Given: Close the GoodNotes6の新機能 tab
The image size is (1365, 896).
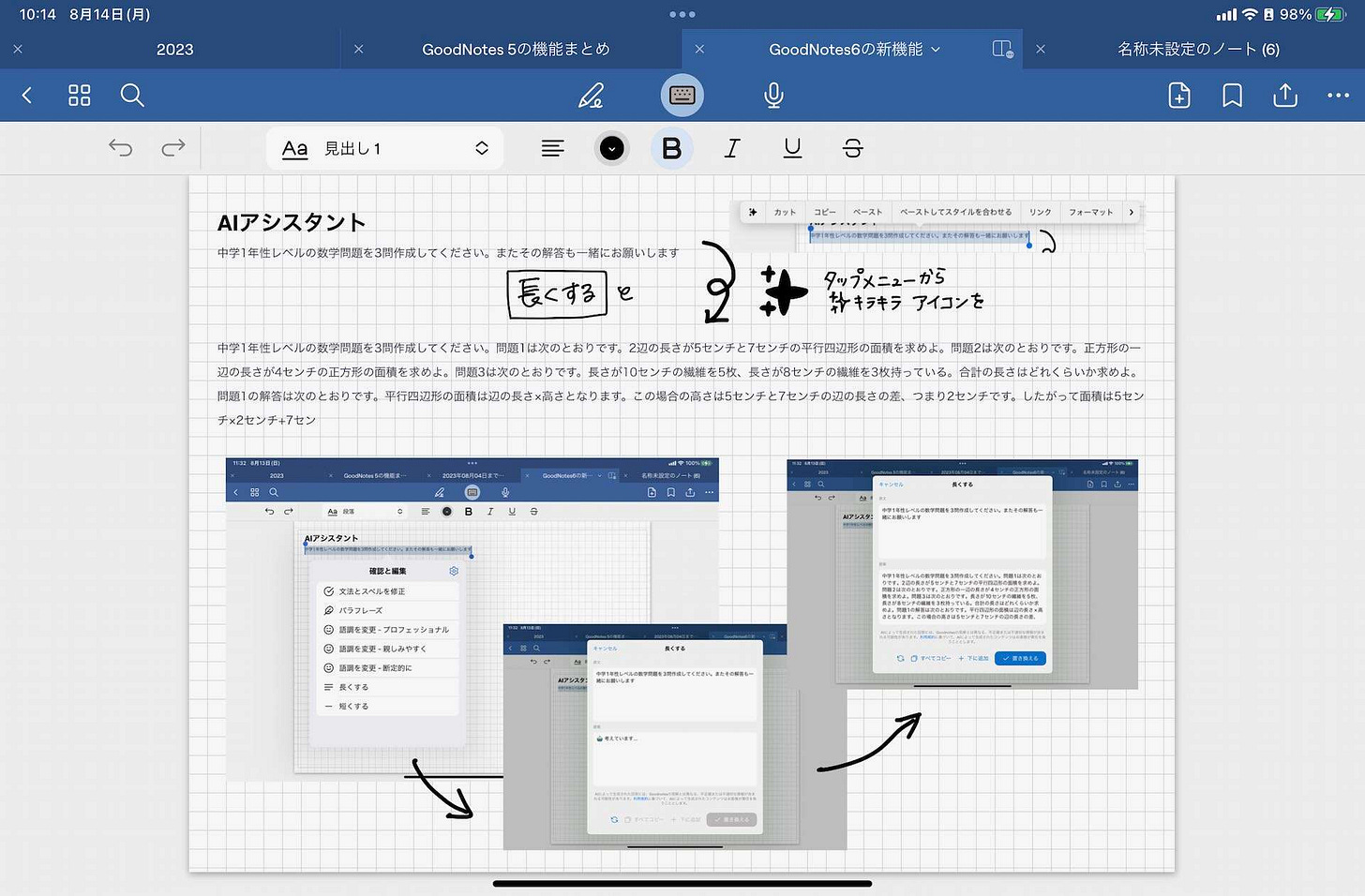Looking at the screenshot, I should pyautogui.click(x=699, y=49).
